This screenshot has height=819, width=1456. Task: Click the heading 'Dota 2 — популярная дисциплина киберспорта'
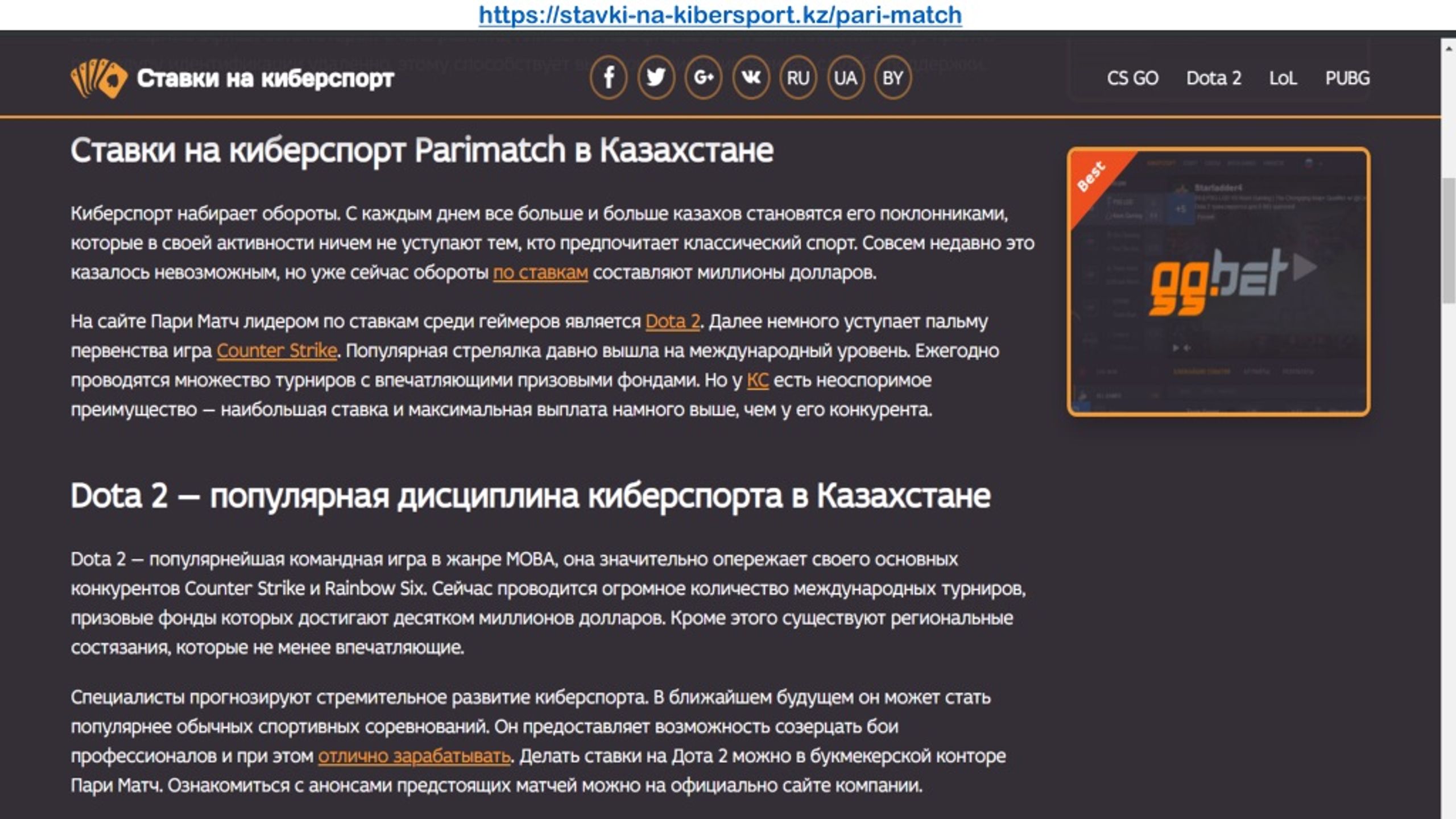(531, 496)
